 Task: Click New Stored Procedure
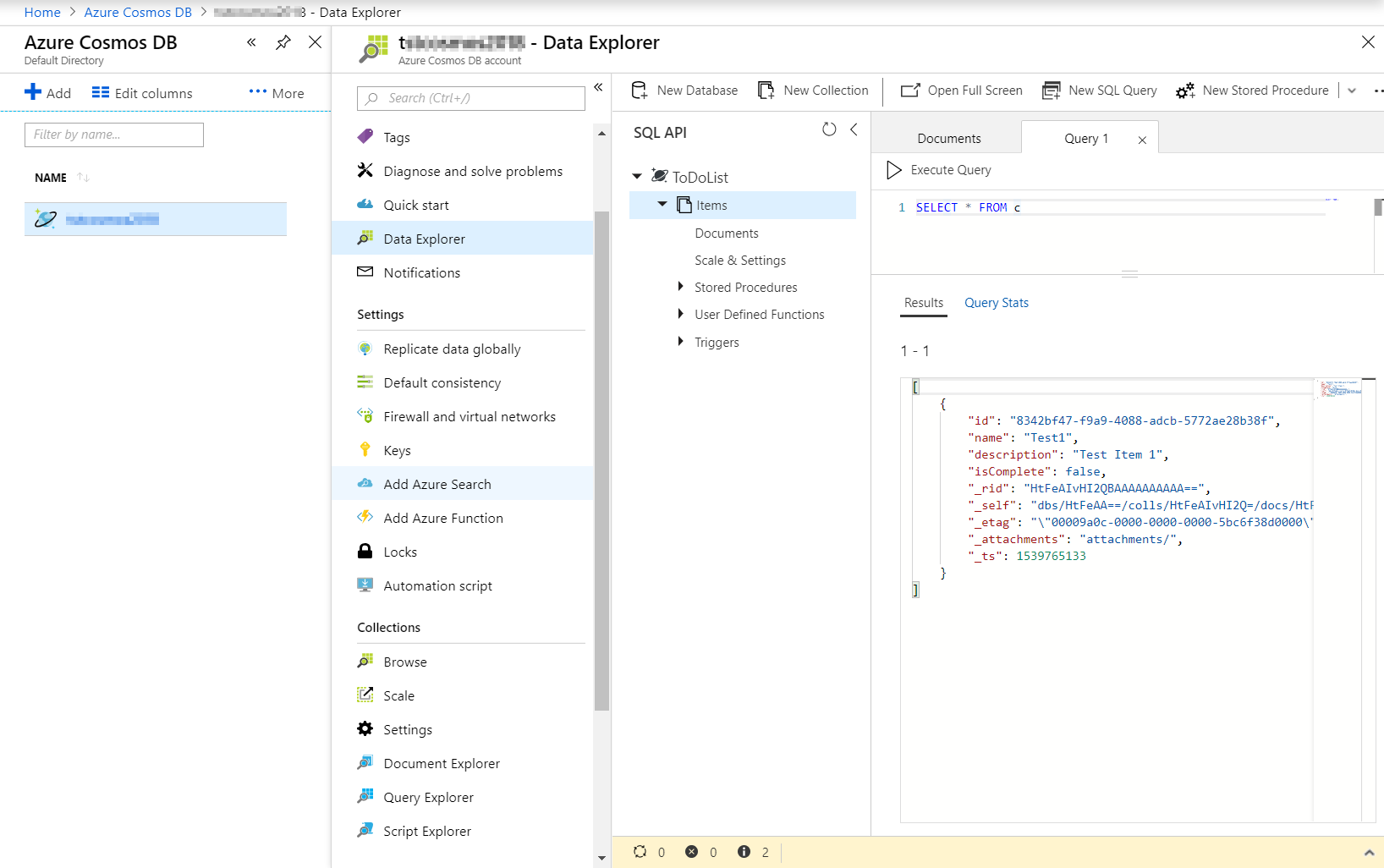tap(1253, 91)
